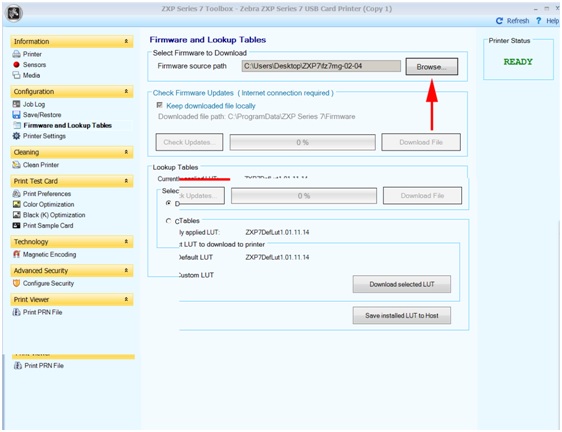562x432 pixels.
Task: Click the lowest Print PRN File icon
Action: [x=18, y=366]
